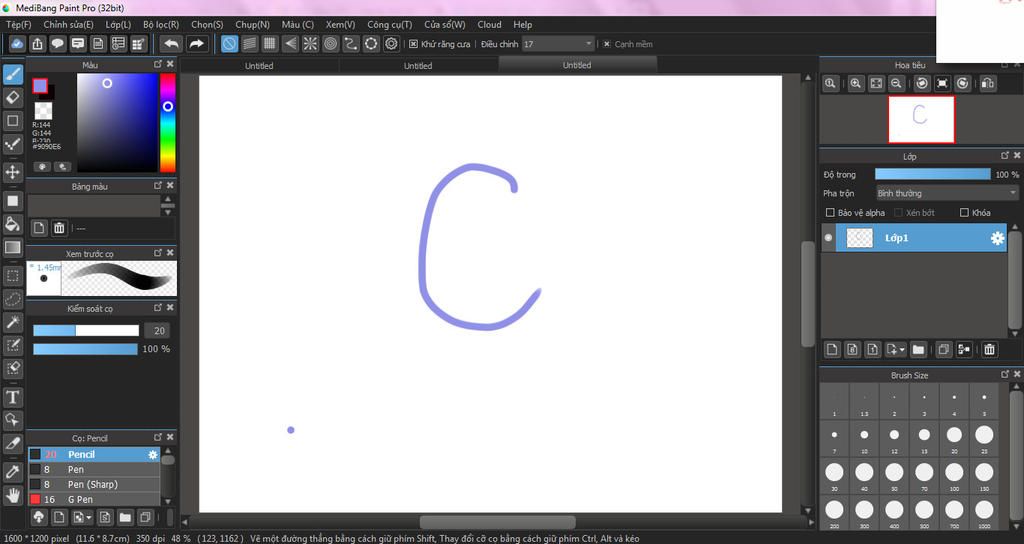Select the Magic Wand tool
1024x544 pixels.
12,322
